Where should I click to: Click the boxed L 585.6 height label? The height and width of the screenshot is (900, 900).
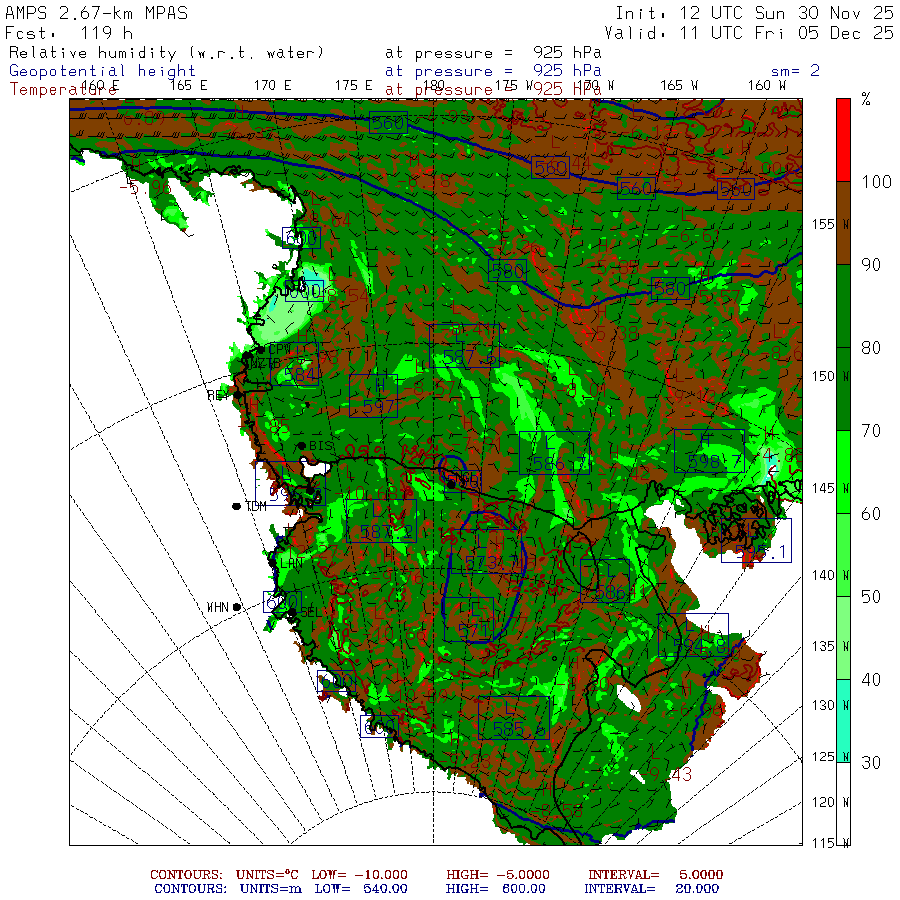pos(514,718)
